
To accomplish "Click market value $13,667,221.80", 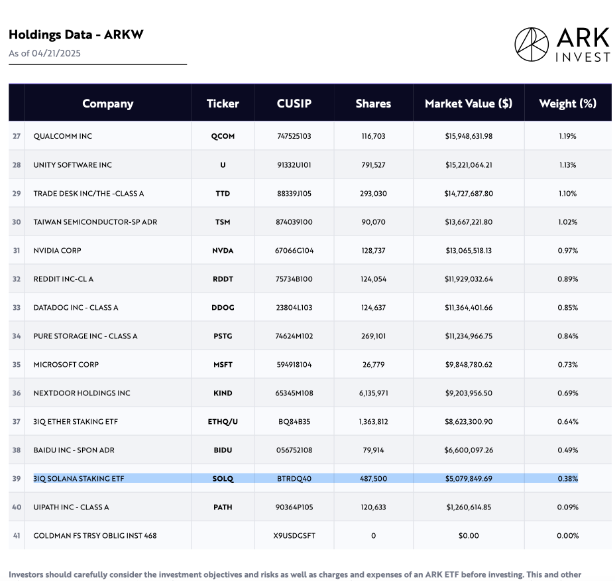I will 469,222.
